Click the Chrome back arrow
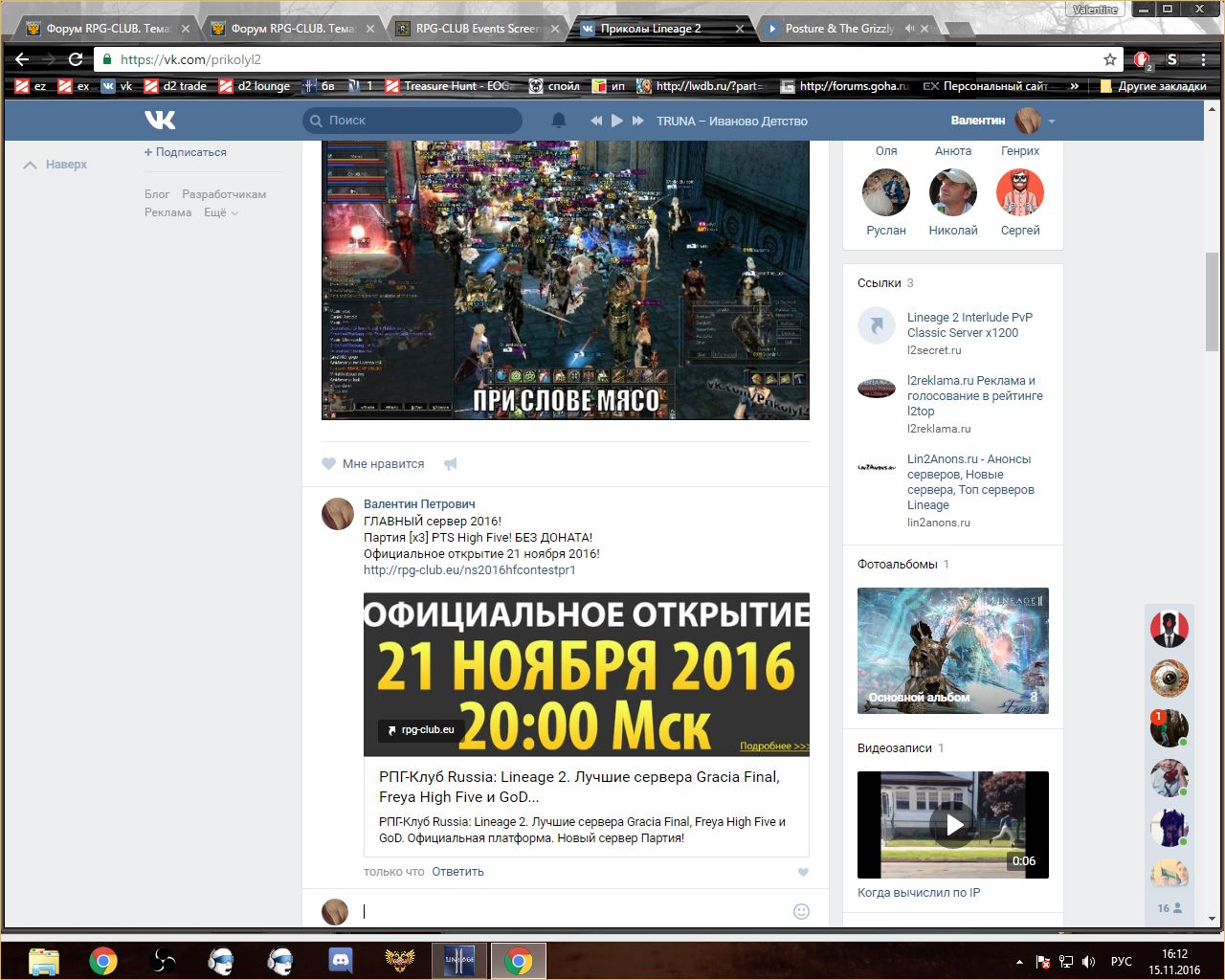Image resolution: width=1225 pixels, height=980 pixels. tap(23, 59)
